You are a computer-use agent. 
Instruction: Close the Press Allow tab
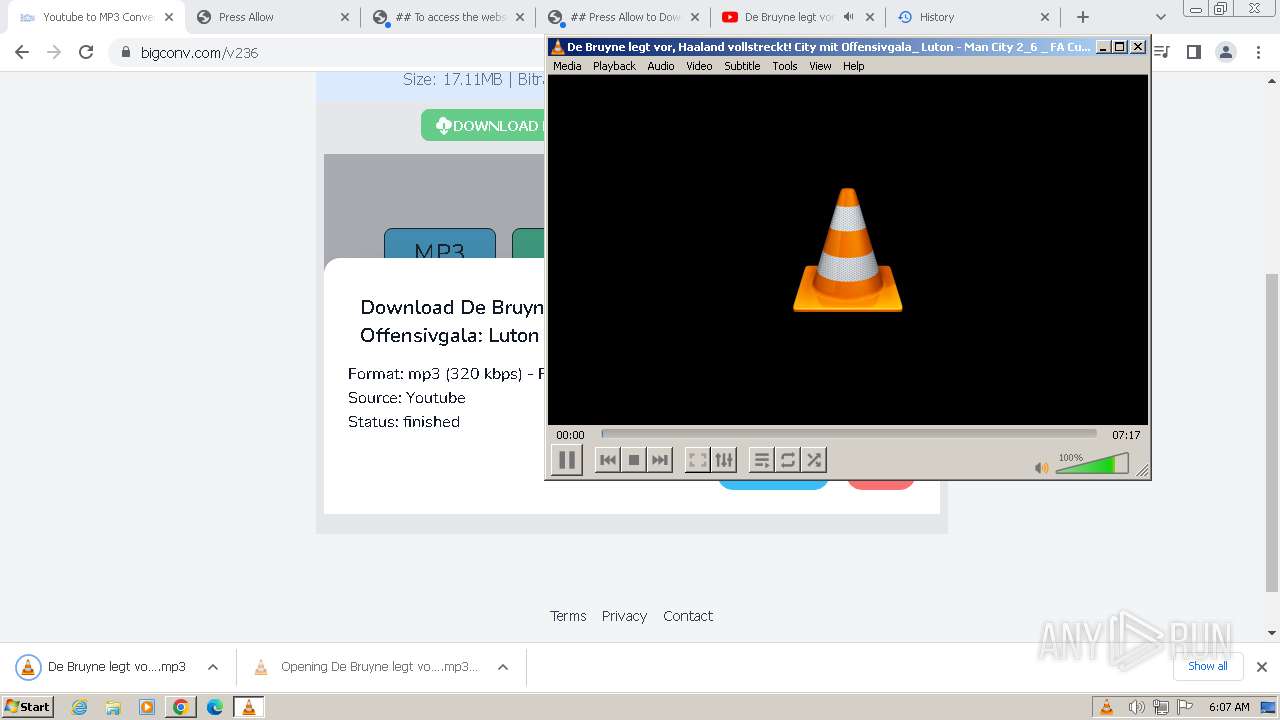[345, 17]
